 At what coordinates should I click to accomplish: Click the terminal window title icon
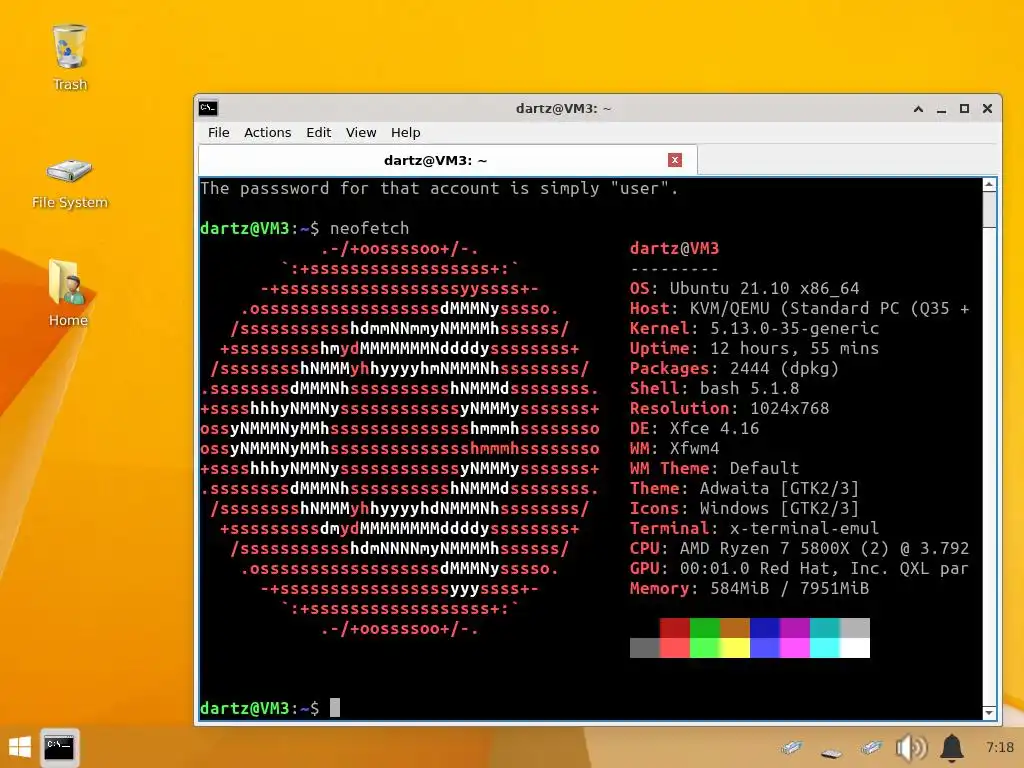coord(208,108)
